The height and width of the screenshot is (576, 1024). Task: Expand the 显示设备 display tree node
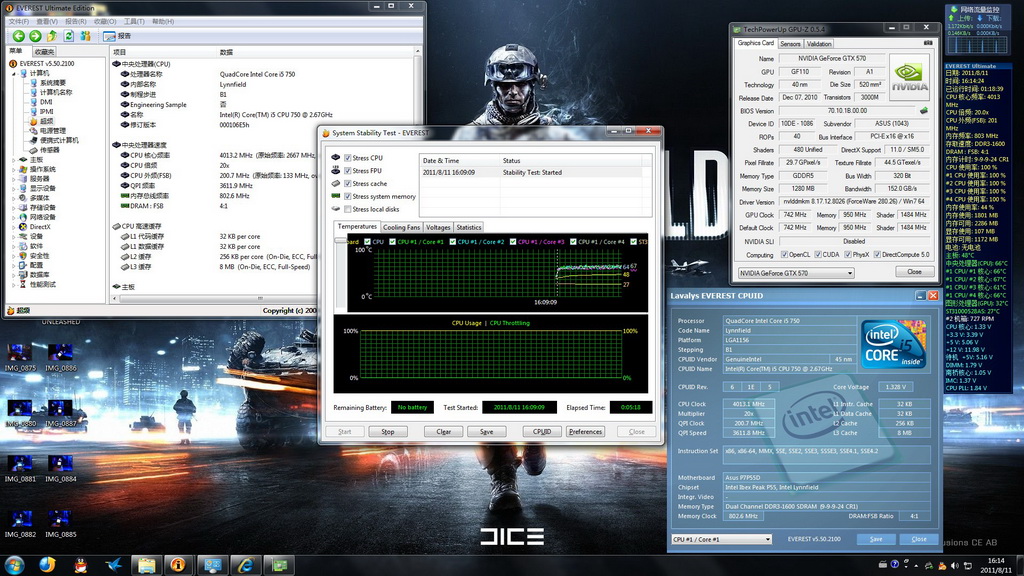(14, 189)
